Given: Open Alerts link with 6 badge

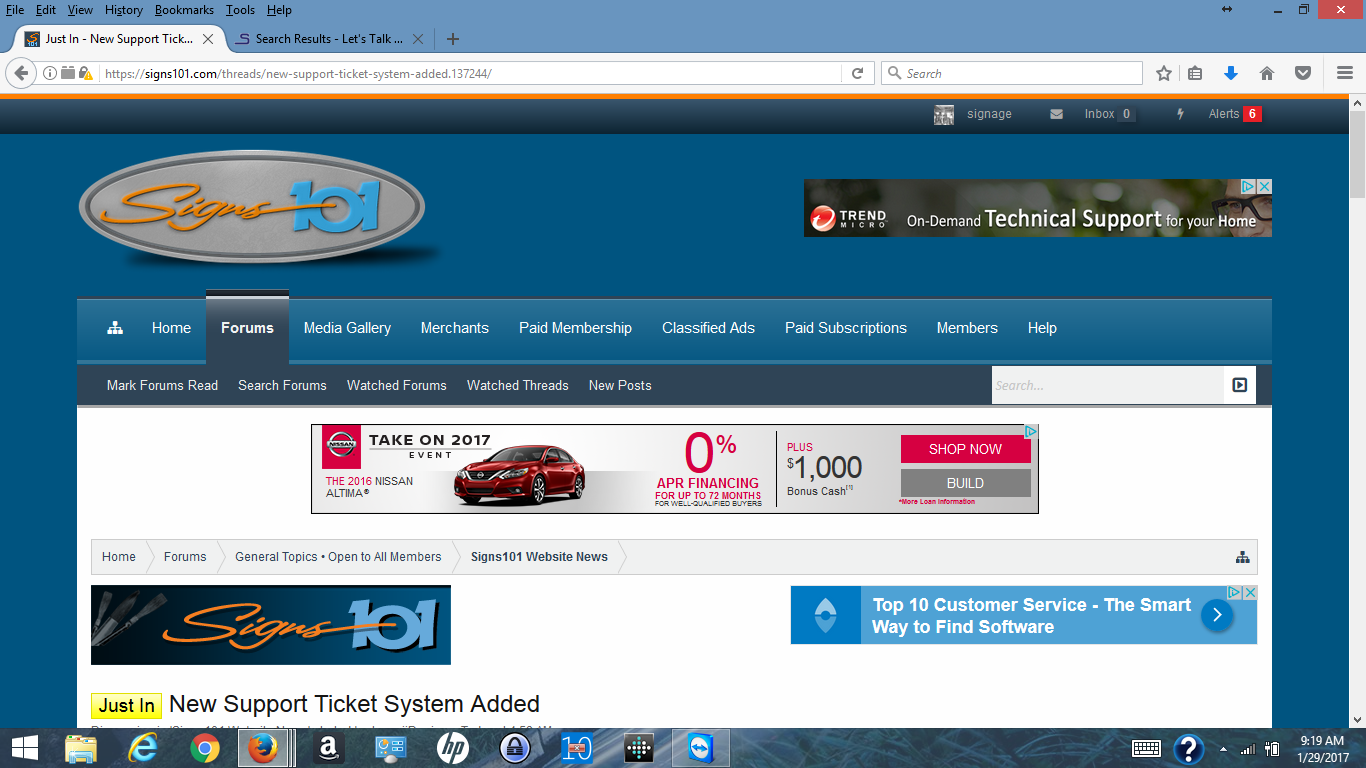Looking at the screenshot, I should click(x=1235, y=114).
